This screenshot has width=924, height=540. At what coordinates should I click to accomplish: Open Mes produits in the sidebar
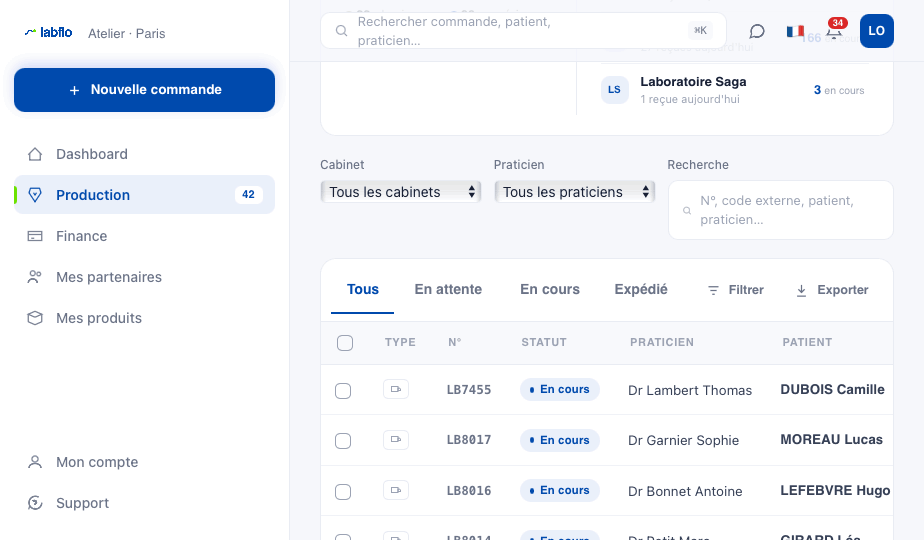[144, 318]
